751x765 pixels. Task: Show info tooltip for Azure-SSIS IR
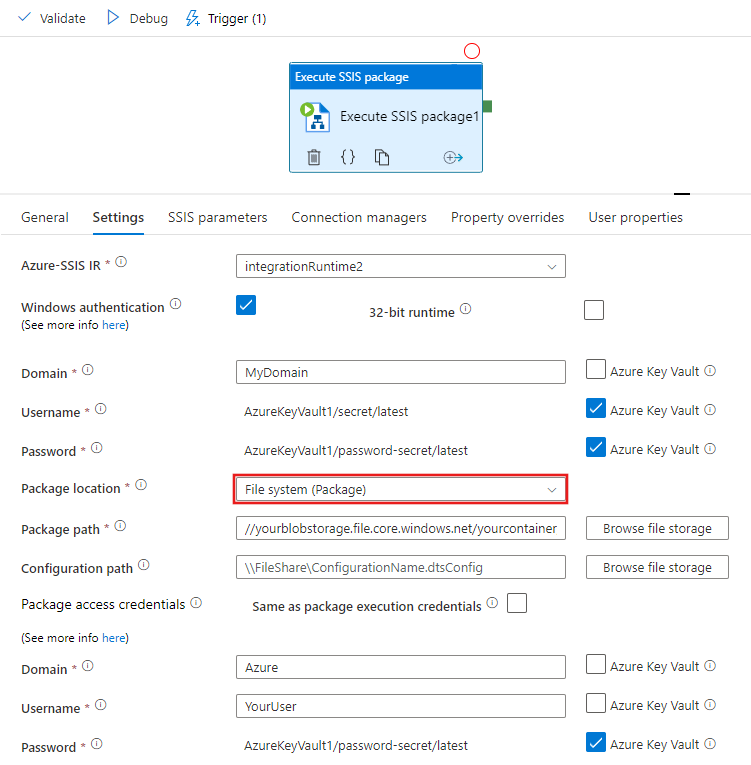122,263
